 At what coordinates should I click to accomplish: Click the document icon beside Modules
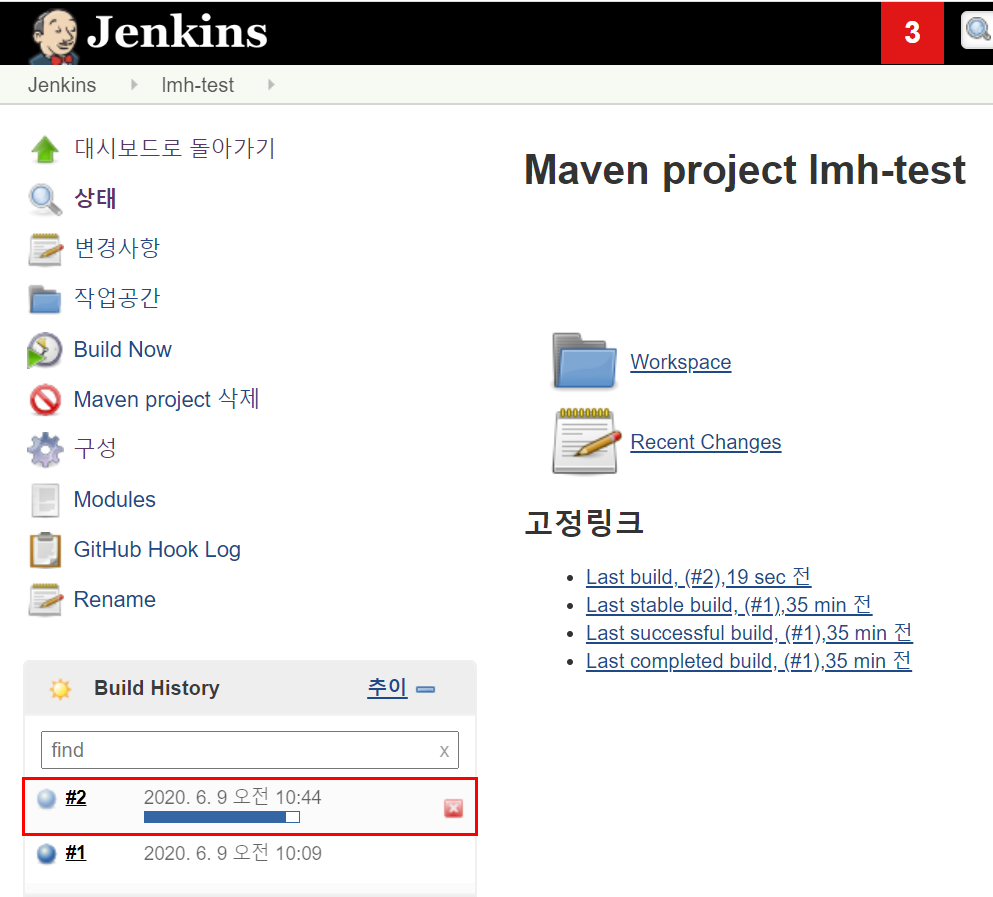click(x=45, y=500)
